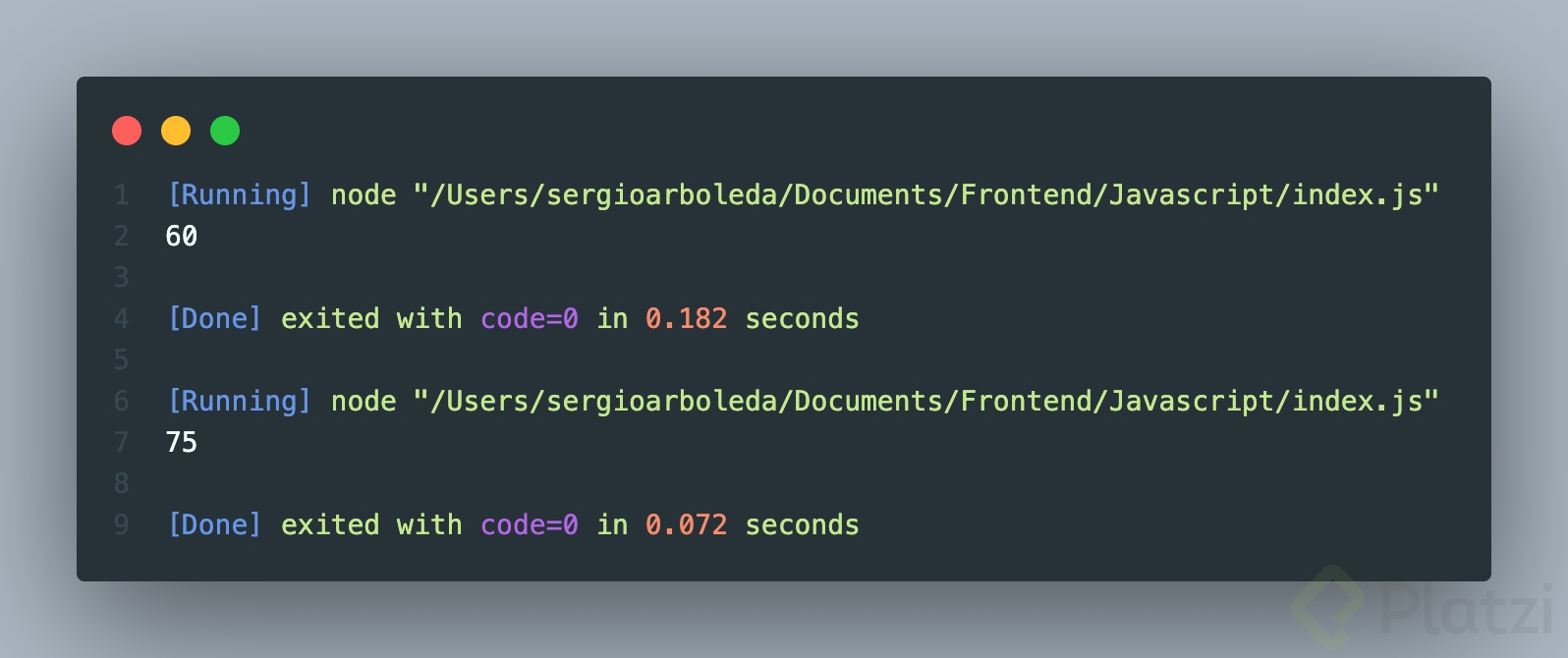Image resolution: width=1568 pixels, height=658 pixels.
Task: Select line number 9 in the gutter
Action: pos(122,524)
